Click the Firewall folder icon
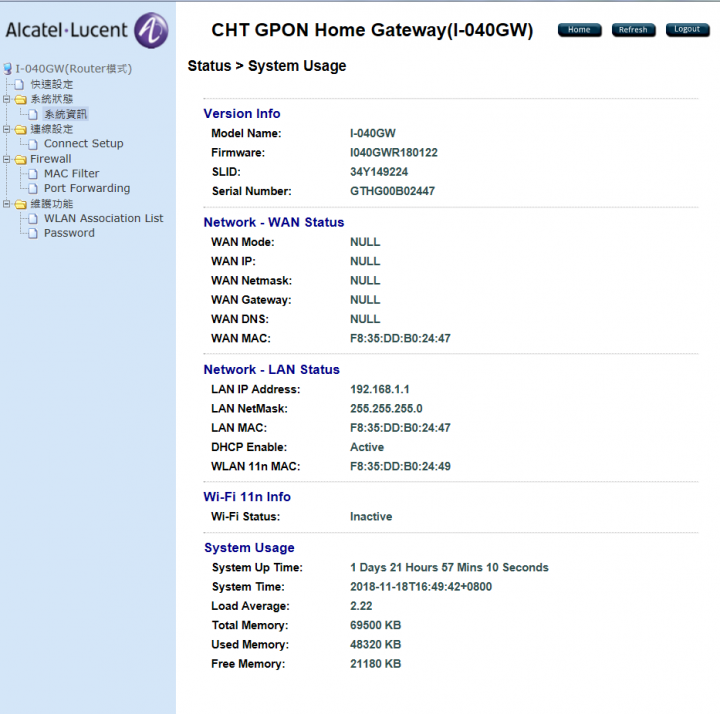 point(20,159)
